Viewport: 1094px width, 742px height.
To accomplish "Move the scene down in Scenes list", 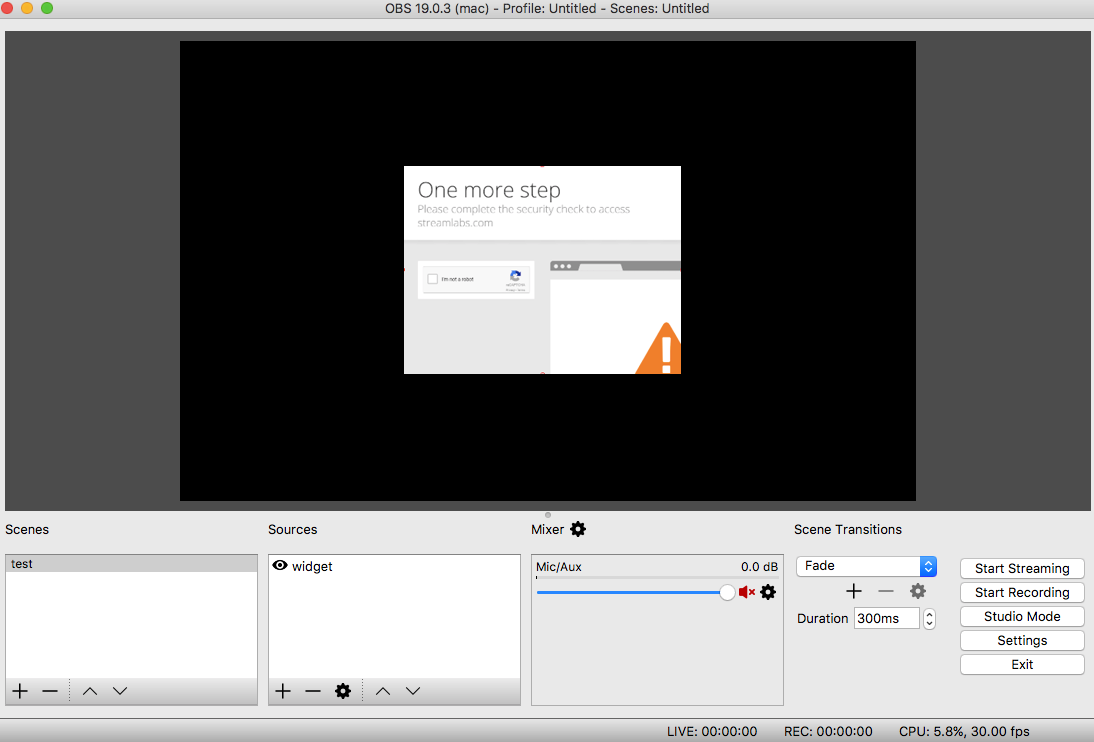I will (x=120, y=691).
